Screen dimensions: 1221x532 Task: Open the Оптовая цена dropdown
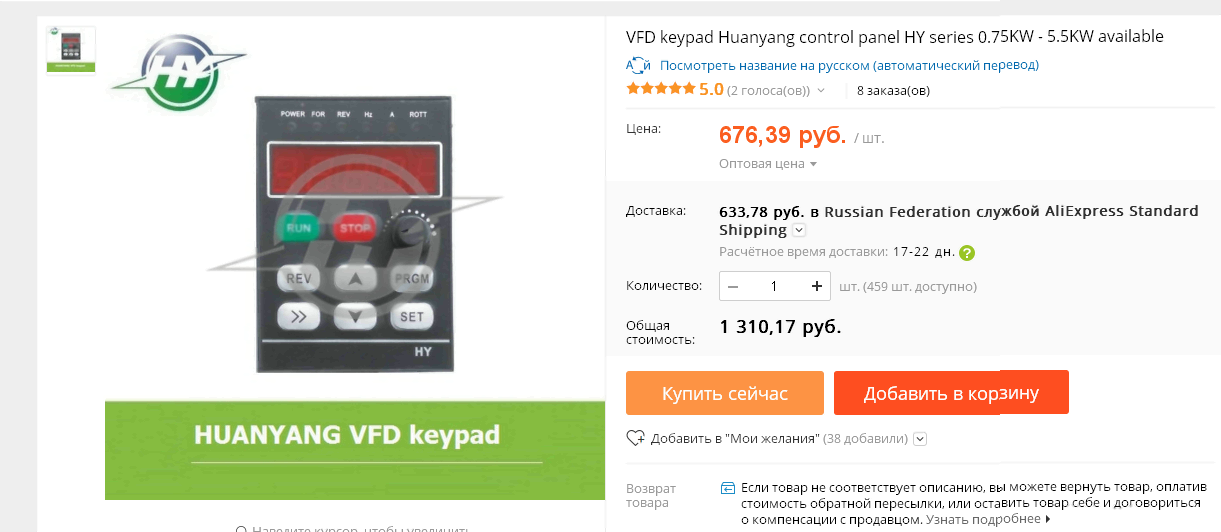[768, 163]
